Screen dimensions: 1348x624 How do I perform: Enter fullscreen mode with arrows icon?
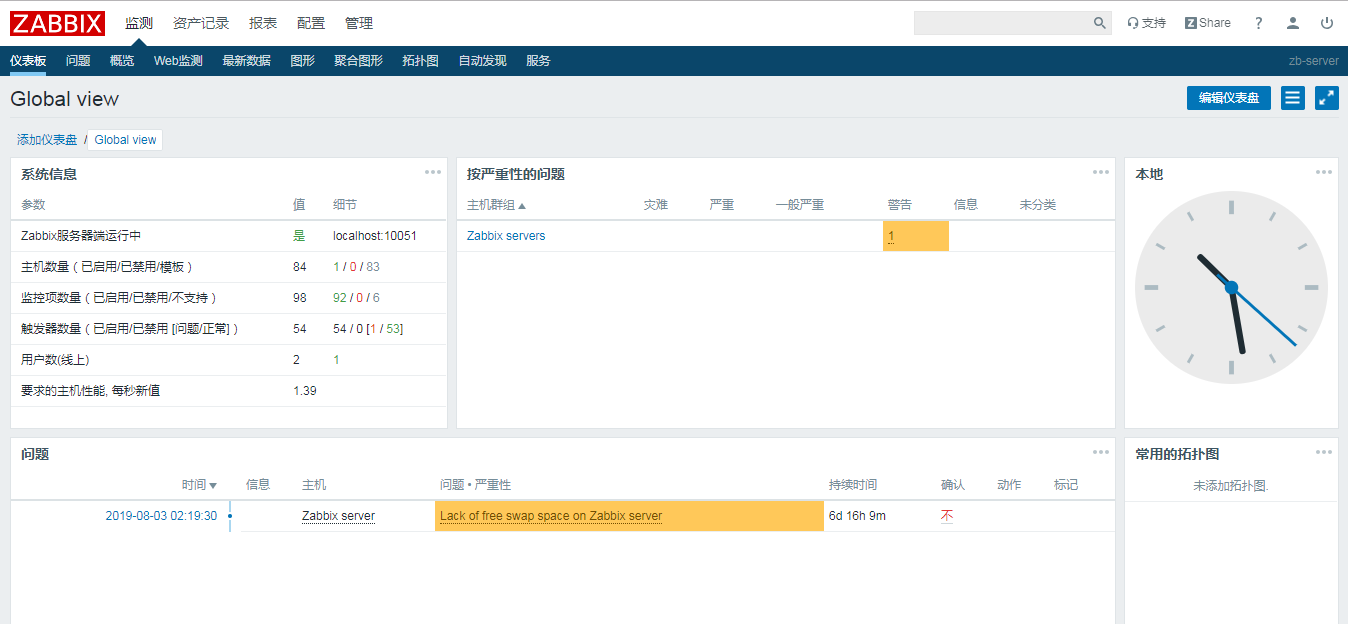[x=1327, y=98]
